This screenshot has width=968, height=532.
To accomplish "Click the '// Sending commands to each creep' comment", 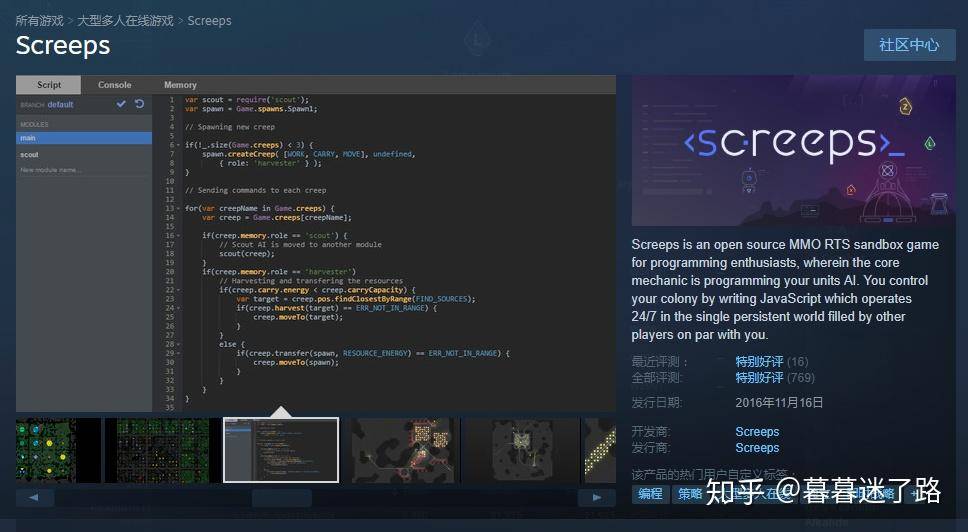I will (256, 190).
